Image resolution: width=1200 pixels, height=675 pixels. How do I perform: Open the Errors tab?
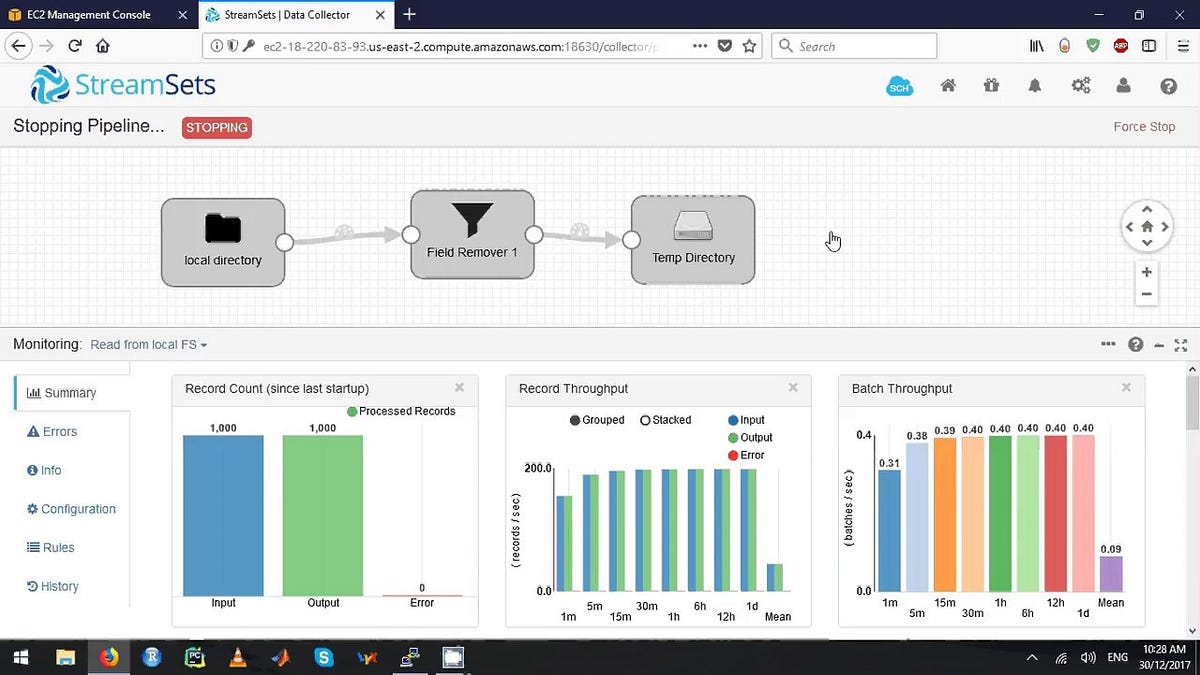click(52, 432)
